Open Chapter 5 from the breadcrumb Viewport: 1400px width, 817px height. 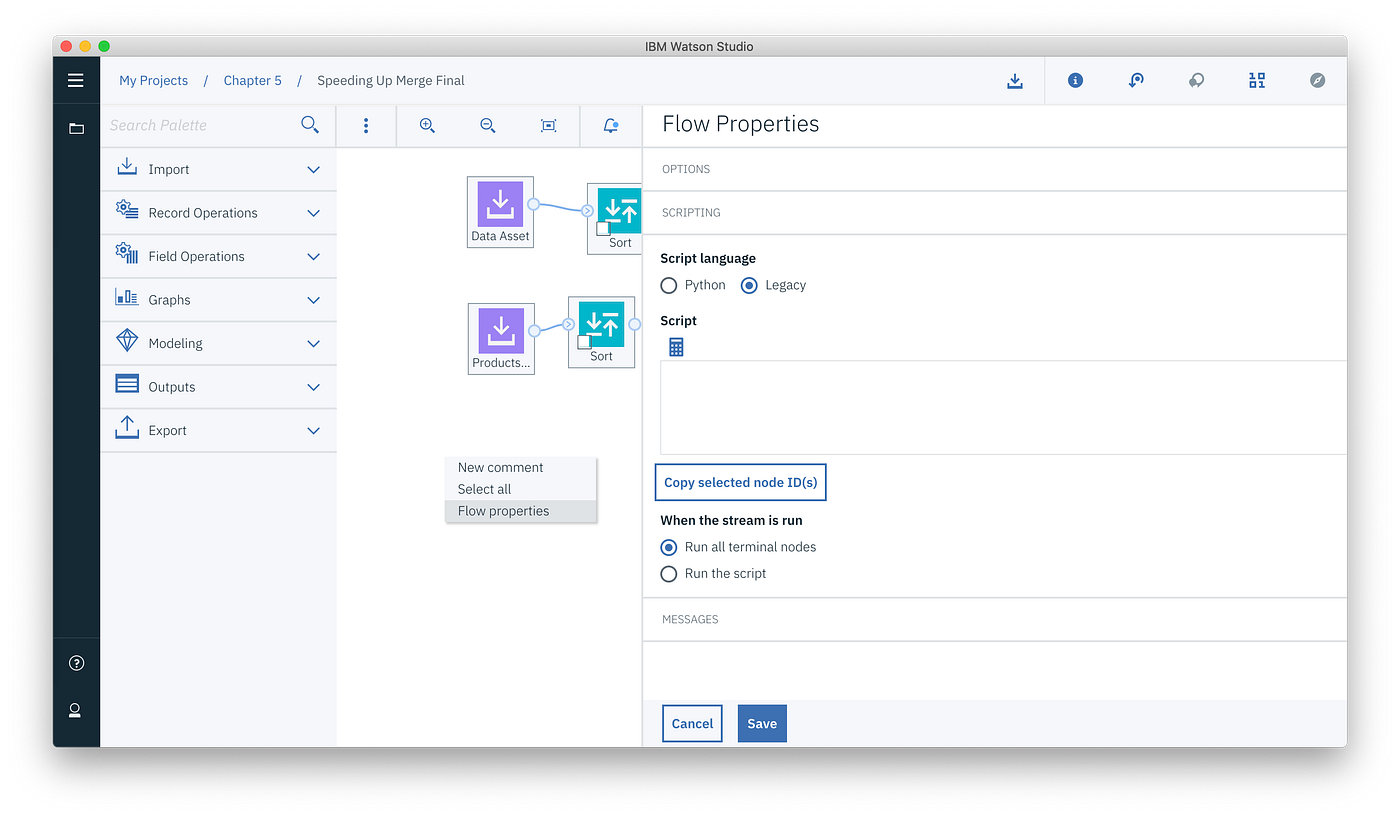pyautogui.click(x=252, y=80)
